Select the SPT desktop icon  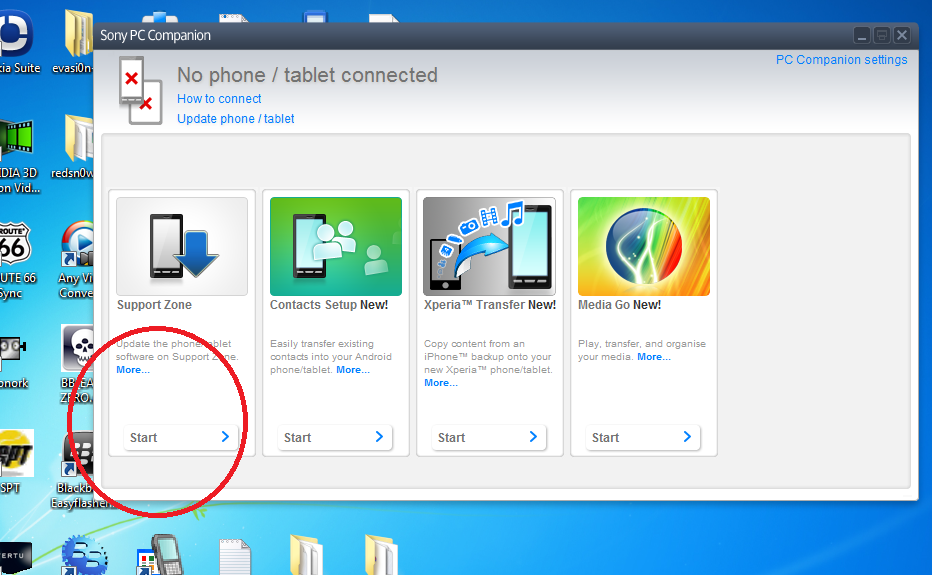coord(15,462)
